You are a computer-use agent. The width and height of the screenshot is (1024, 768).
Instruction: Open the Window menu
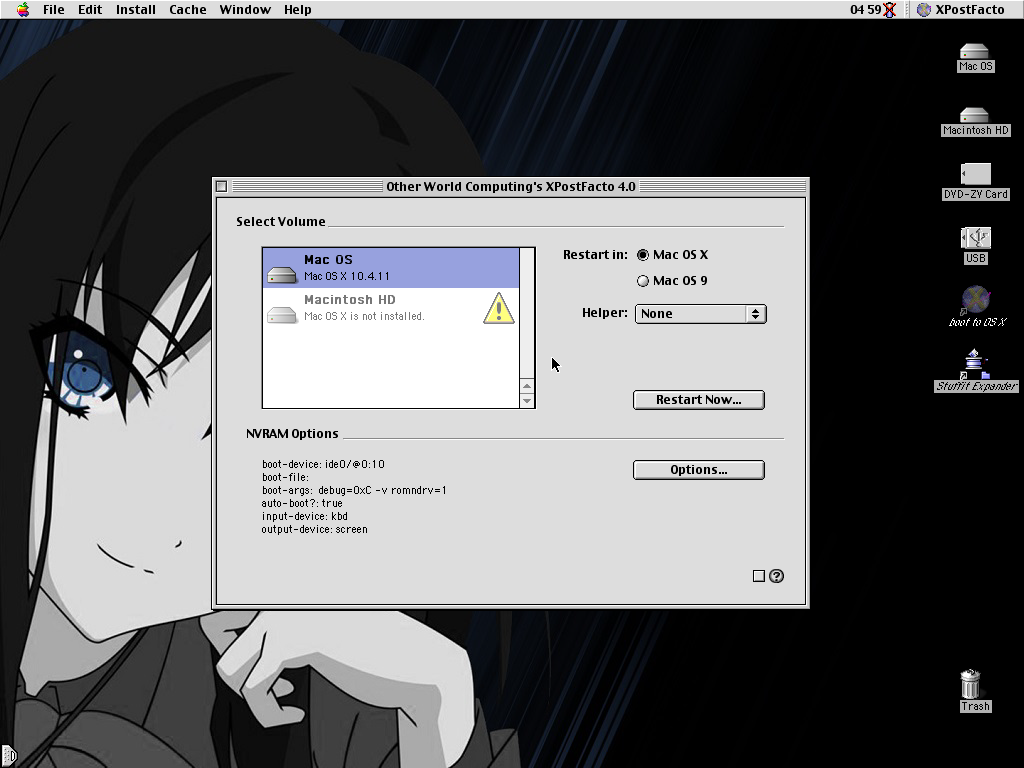[x=245, y=9]
